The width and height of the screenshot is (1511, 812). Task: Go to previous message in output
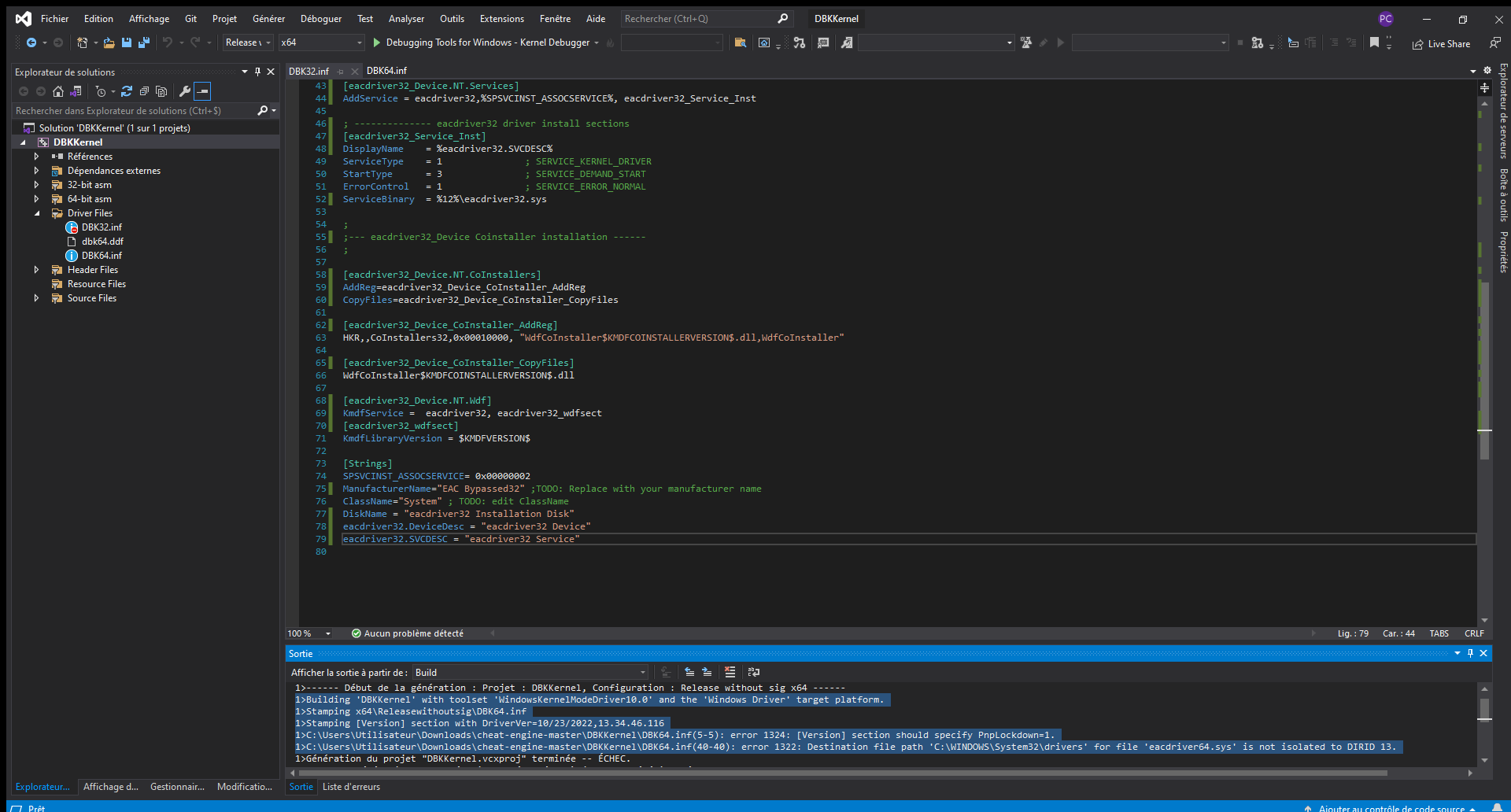[689, 672]
